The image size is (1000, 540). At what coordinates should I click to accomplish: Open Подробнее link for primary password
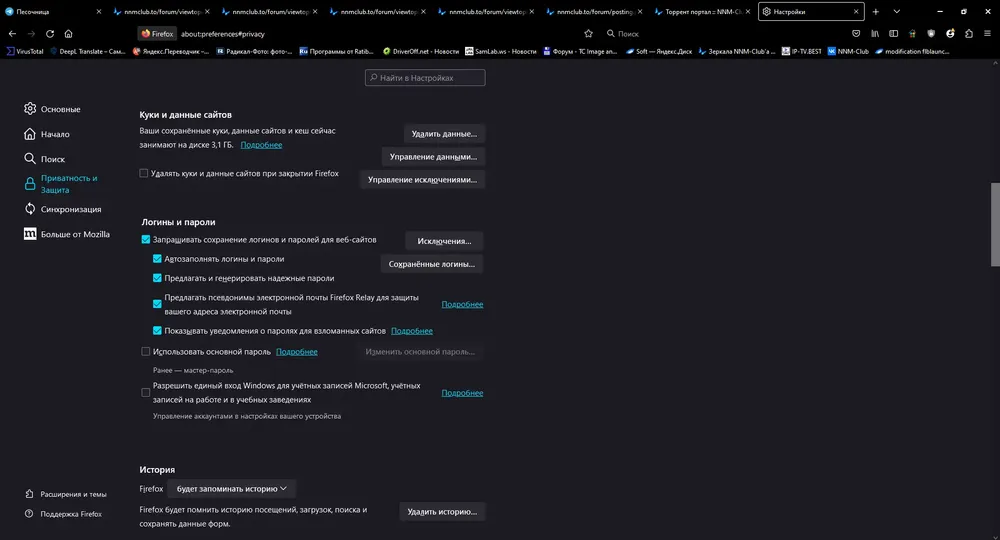coord(297,351)
